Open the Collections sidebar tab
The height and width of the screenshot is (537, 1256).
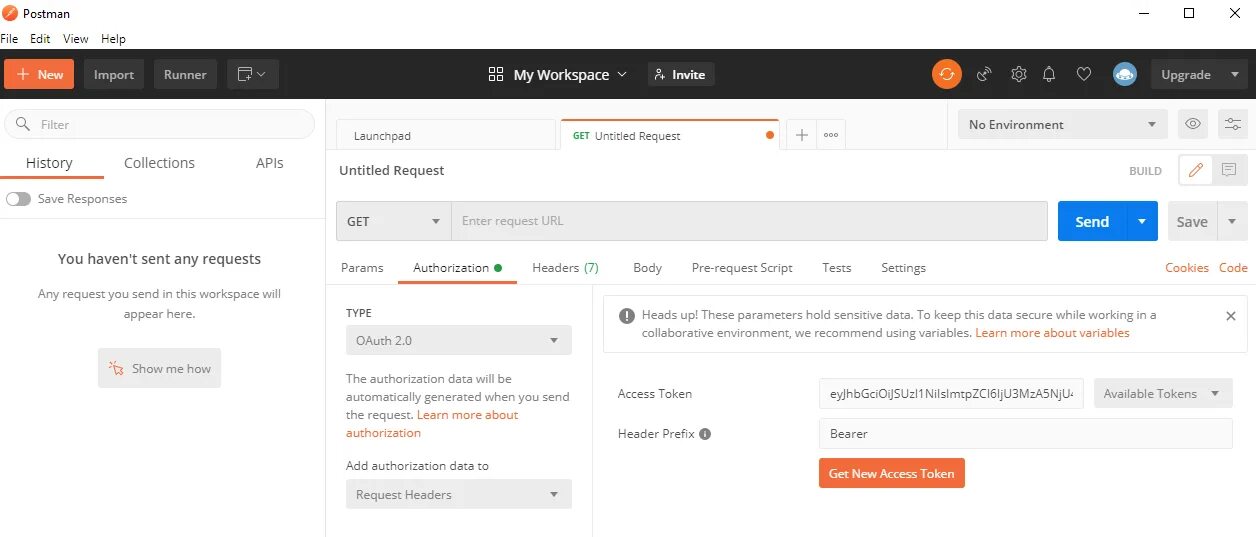coord(159,163)
